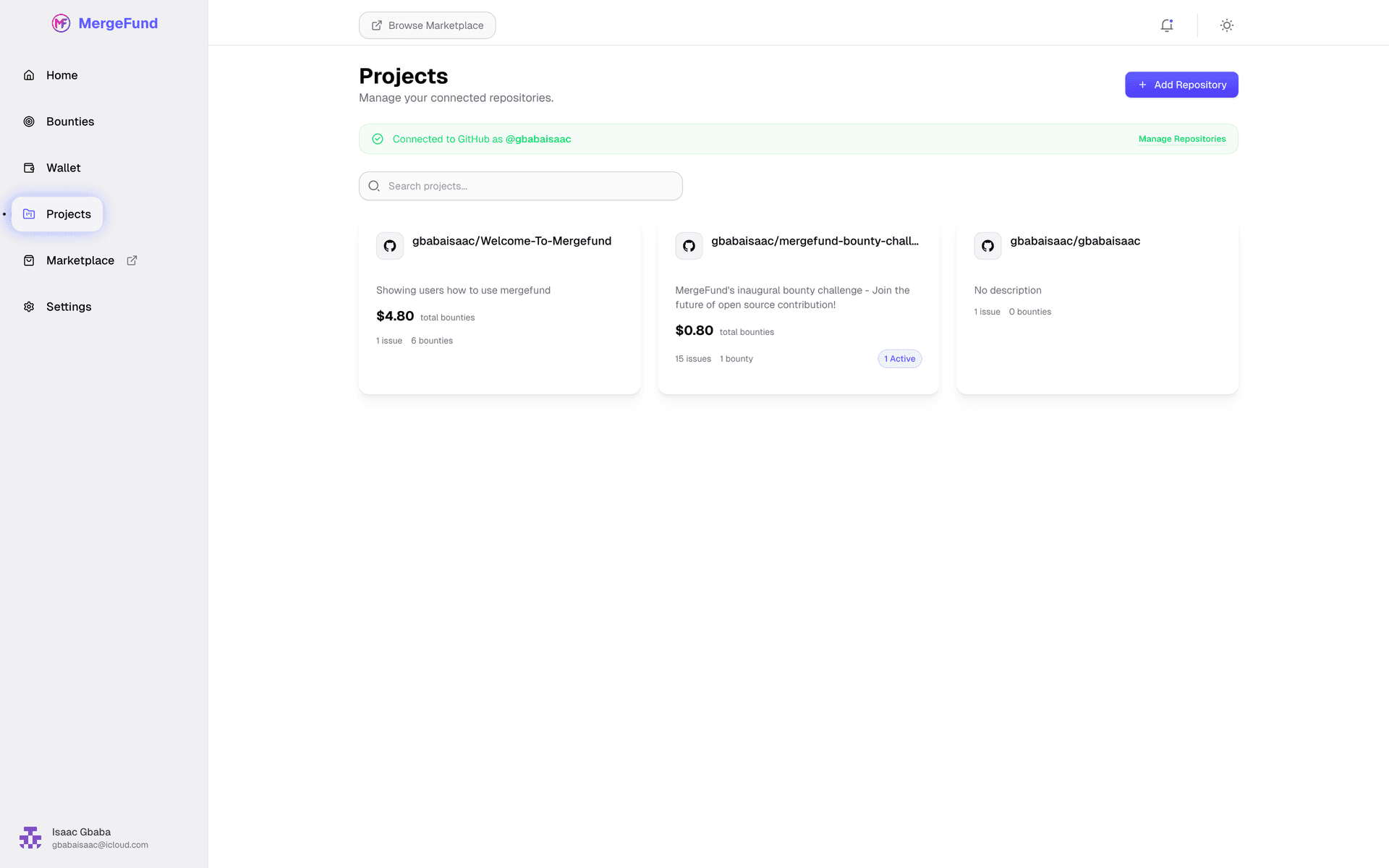Click the GitHub icon on gbabaisaac/gbabaisaac card
The height and width of the screenshot is (868, 1389).
[x=987, y=245]
